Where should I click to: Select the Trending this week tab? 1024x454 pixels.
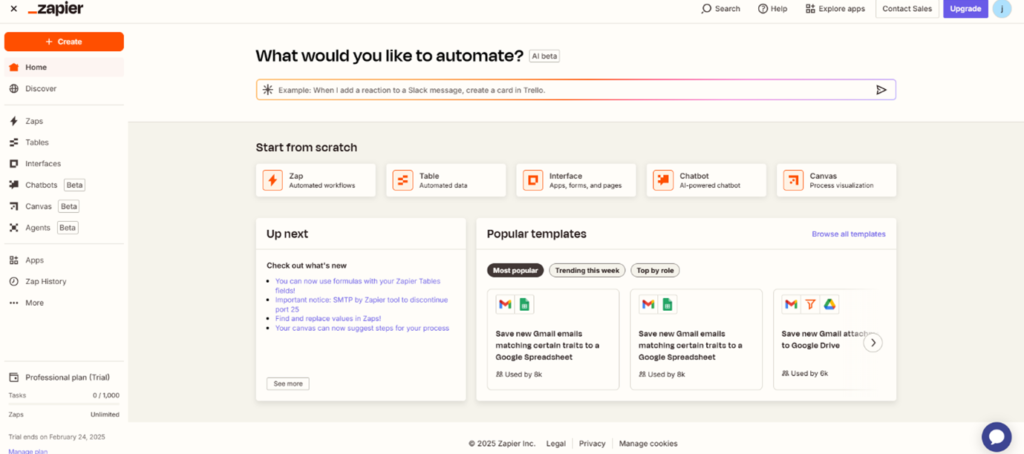click(587, 270)
